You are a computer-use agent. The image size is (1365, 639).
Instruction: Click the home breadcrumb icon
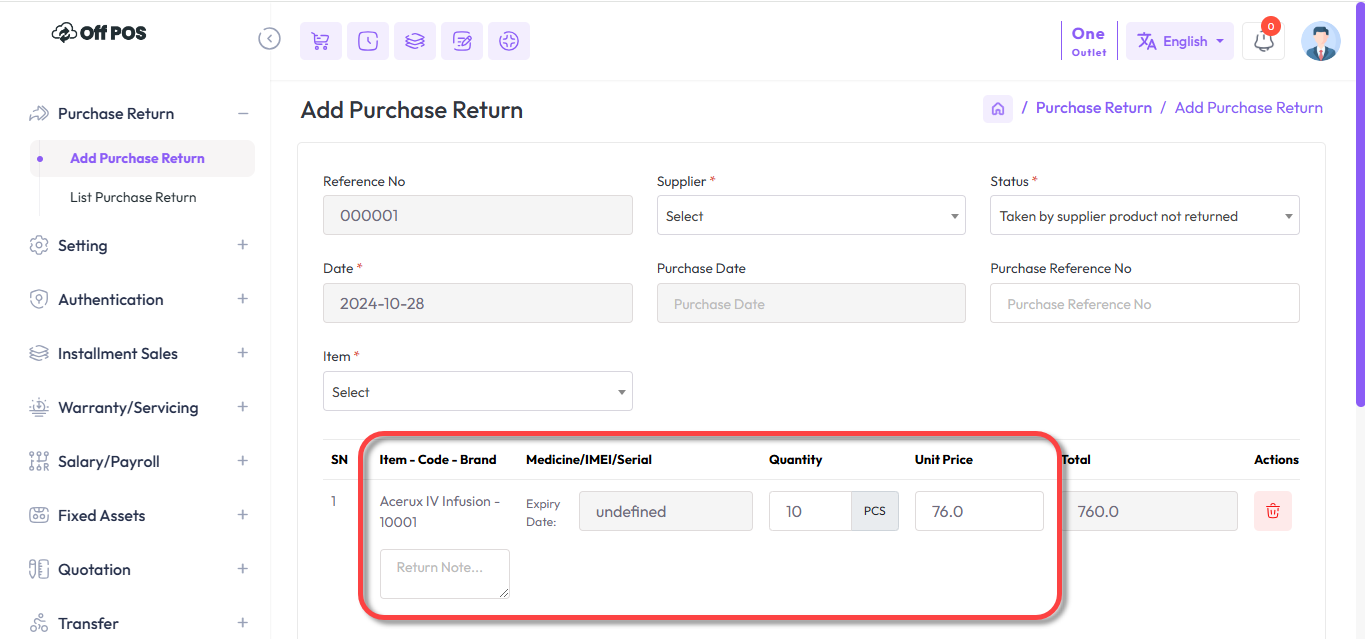pos(997,109)
